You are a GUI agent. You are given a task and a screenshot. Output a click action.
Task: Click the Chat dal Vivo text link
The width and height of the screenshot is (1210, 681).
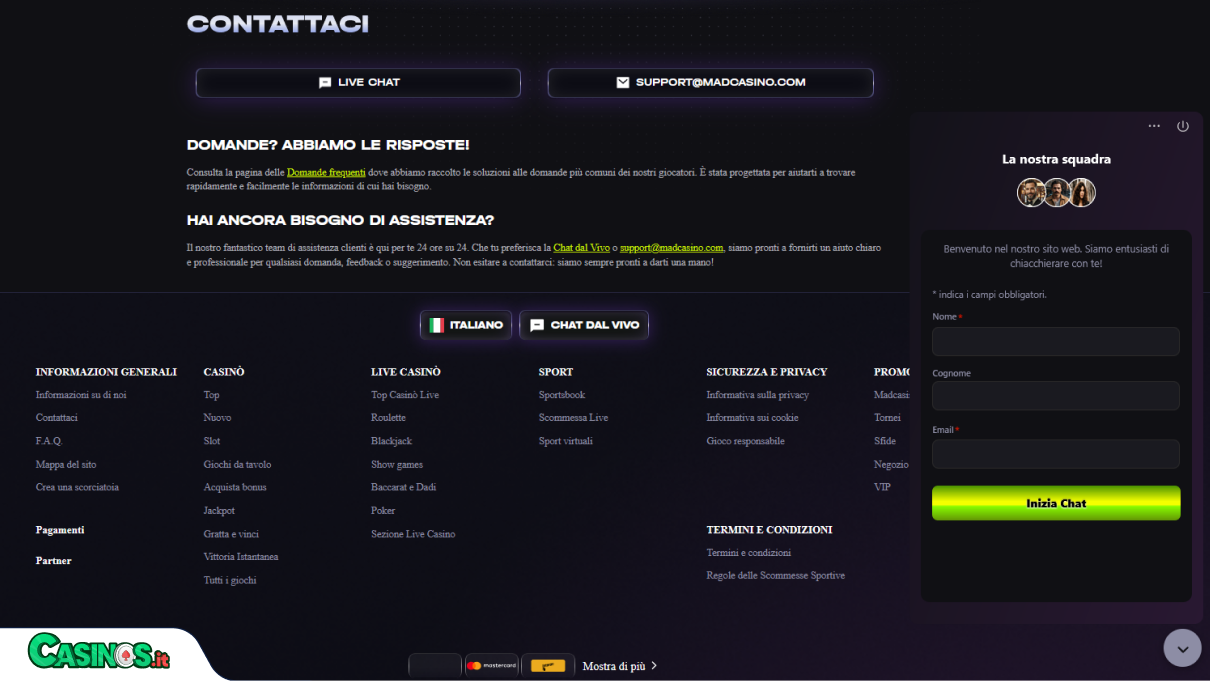pyautogui.click(x=581, y=248)
